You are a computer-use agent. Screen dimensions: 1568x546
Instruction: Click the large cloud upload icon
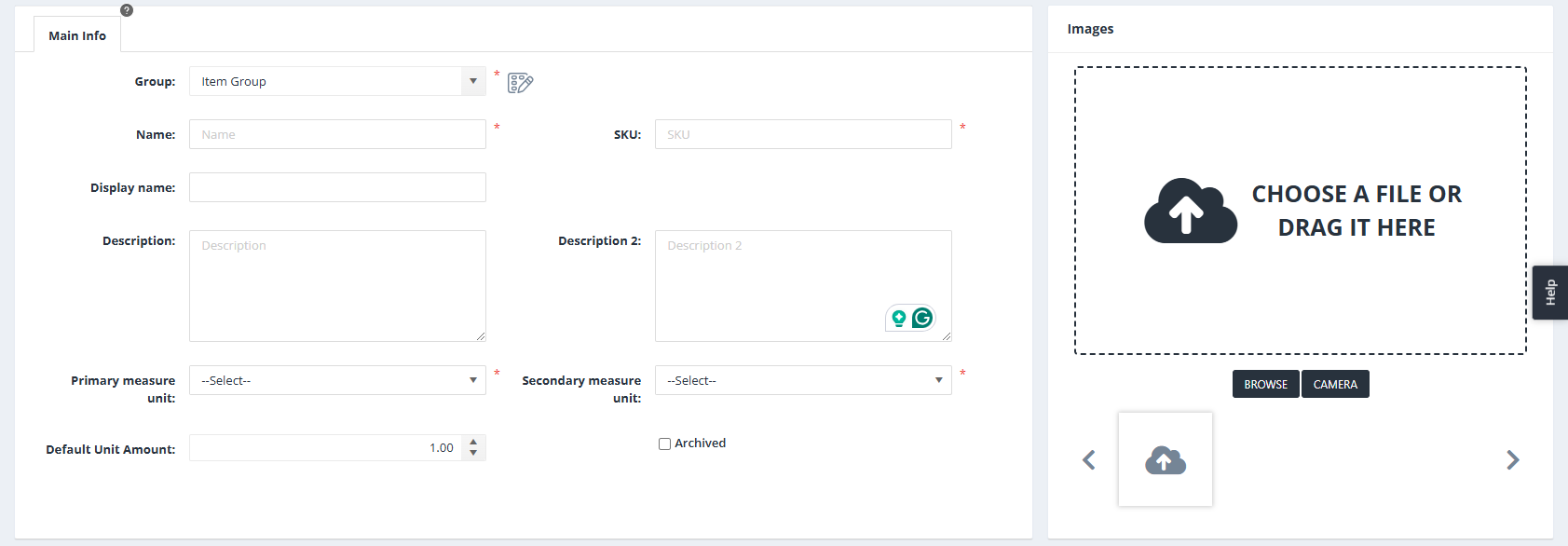click(x=1190, y=211)
